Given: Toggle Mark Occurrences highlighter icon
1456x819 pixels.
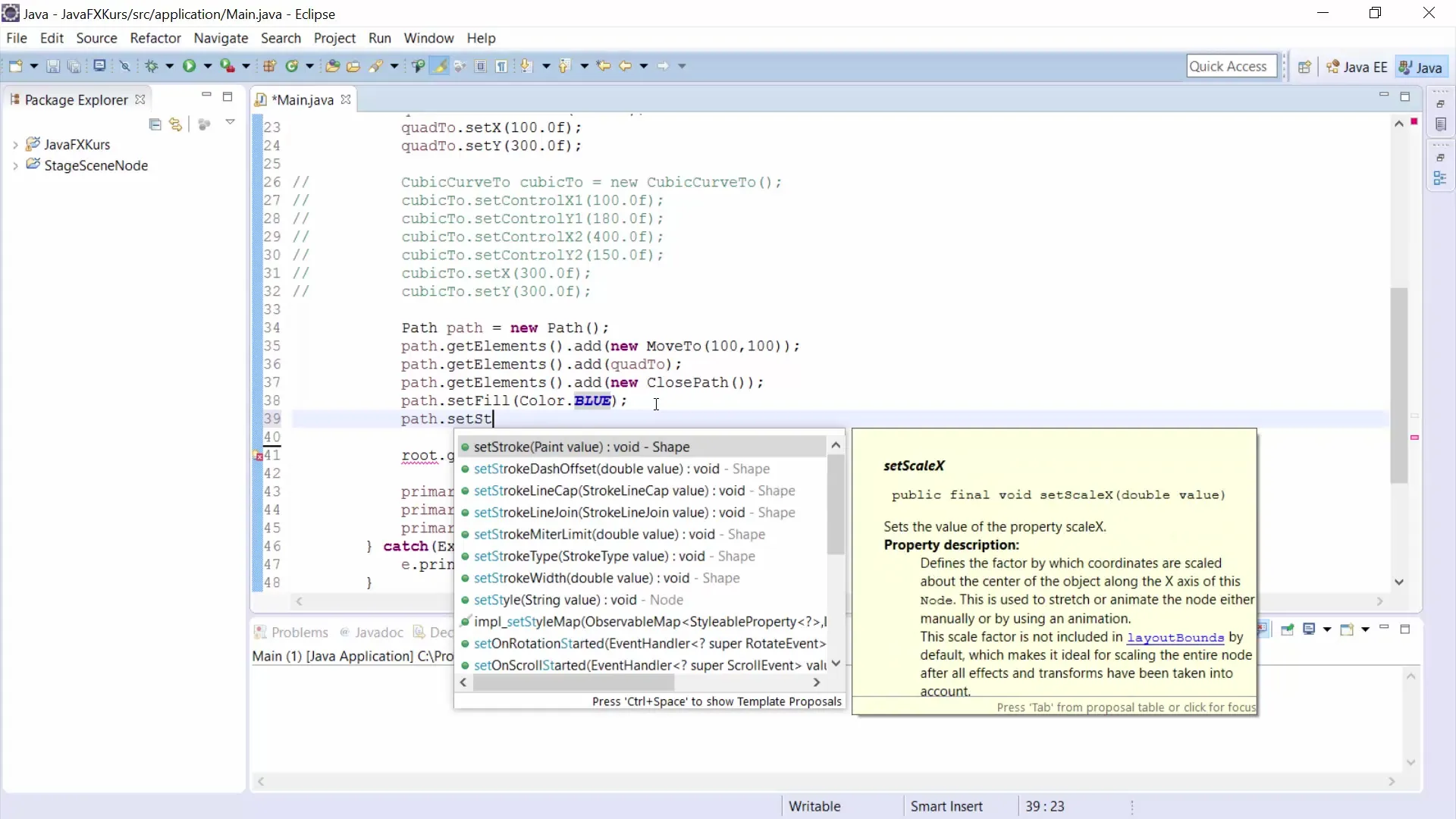Looking at the screenshot, I should (439, 66).
